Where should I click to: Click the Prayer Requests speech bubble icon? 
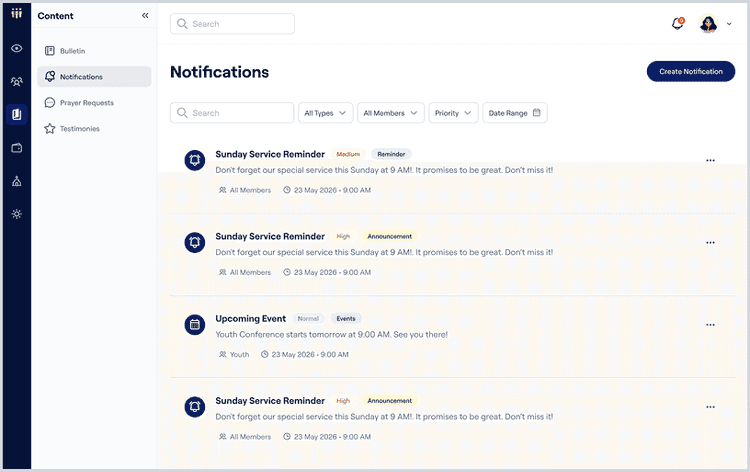click(50, 102)
